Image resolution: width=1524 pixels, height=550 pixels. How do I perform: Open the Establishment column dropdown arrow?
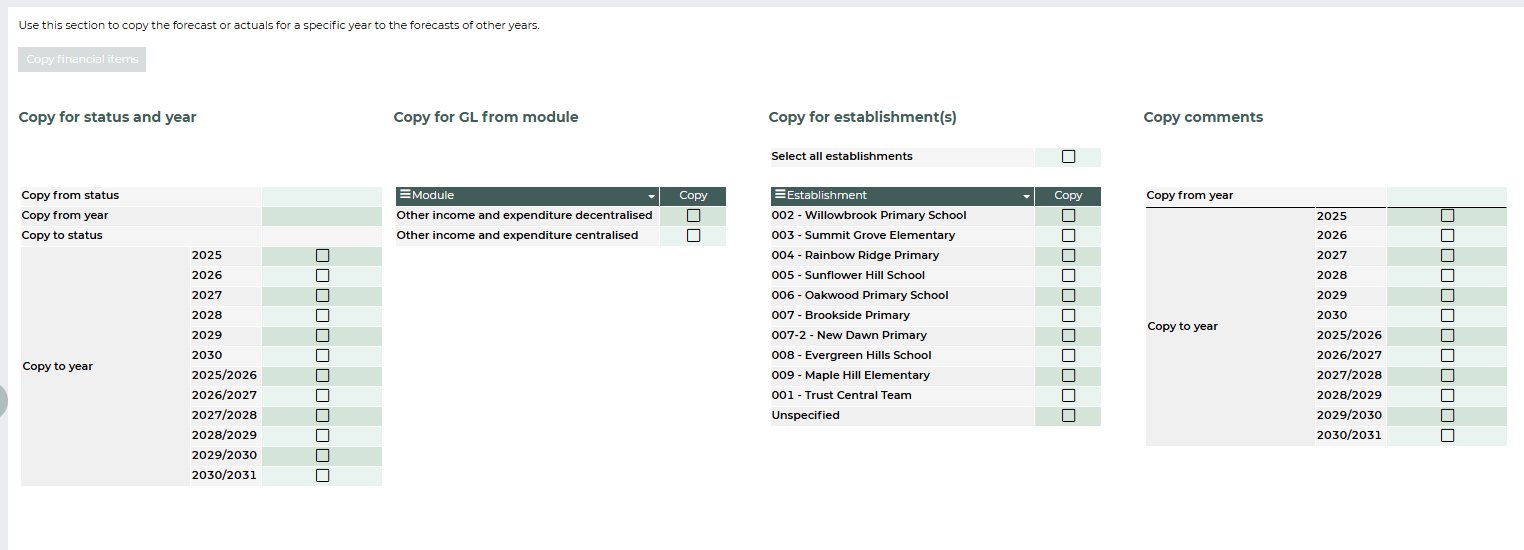tap(1026, 197)
